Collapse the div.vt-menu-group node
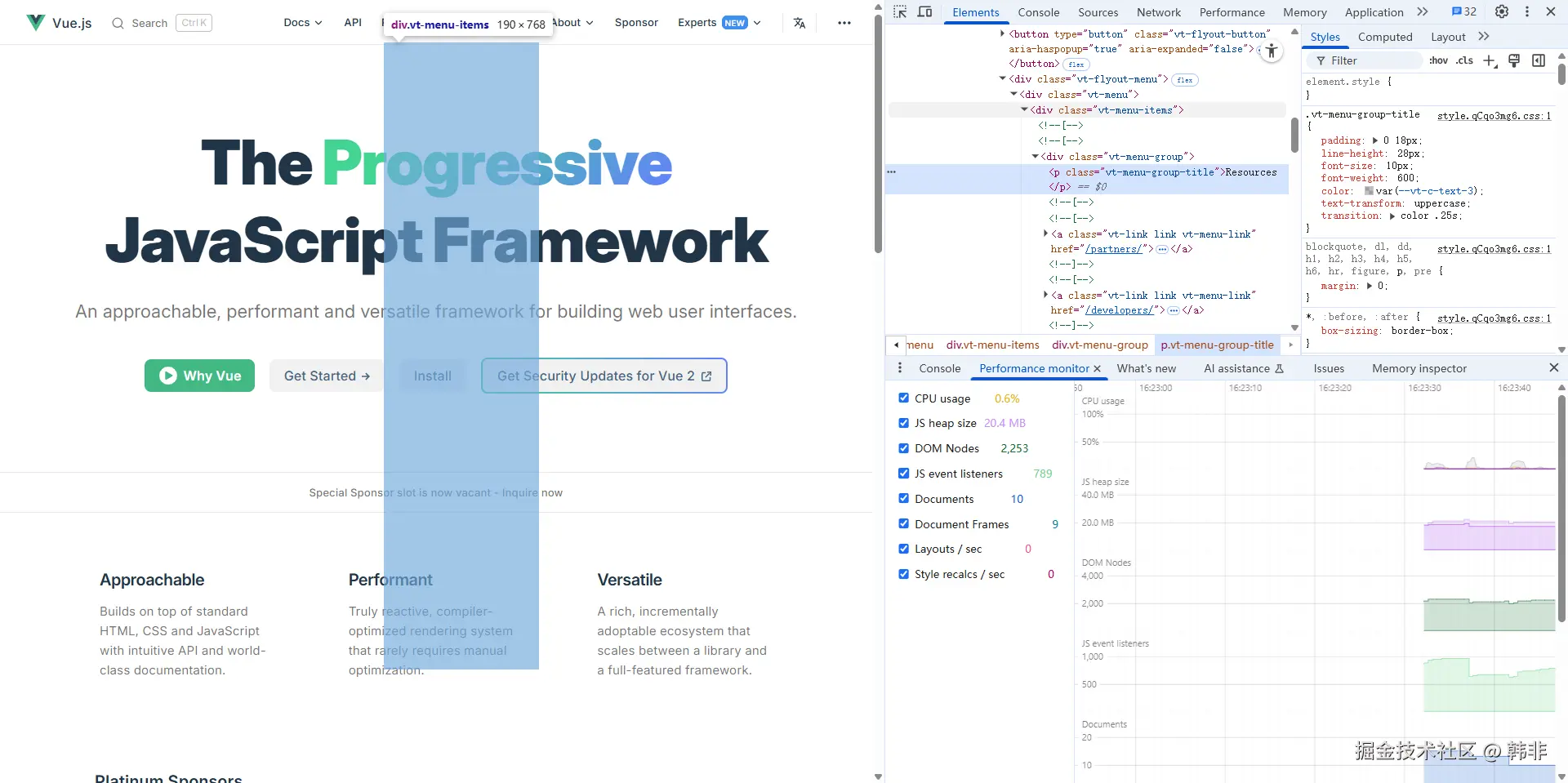1568x783 pixels. tap(1035, 157)
